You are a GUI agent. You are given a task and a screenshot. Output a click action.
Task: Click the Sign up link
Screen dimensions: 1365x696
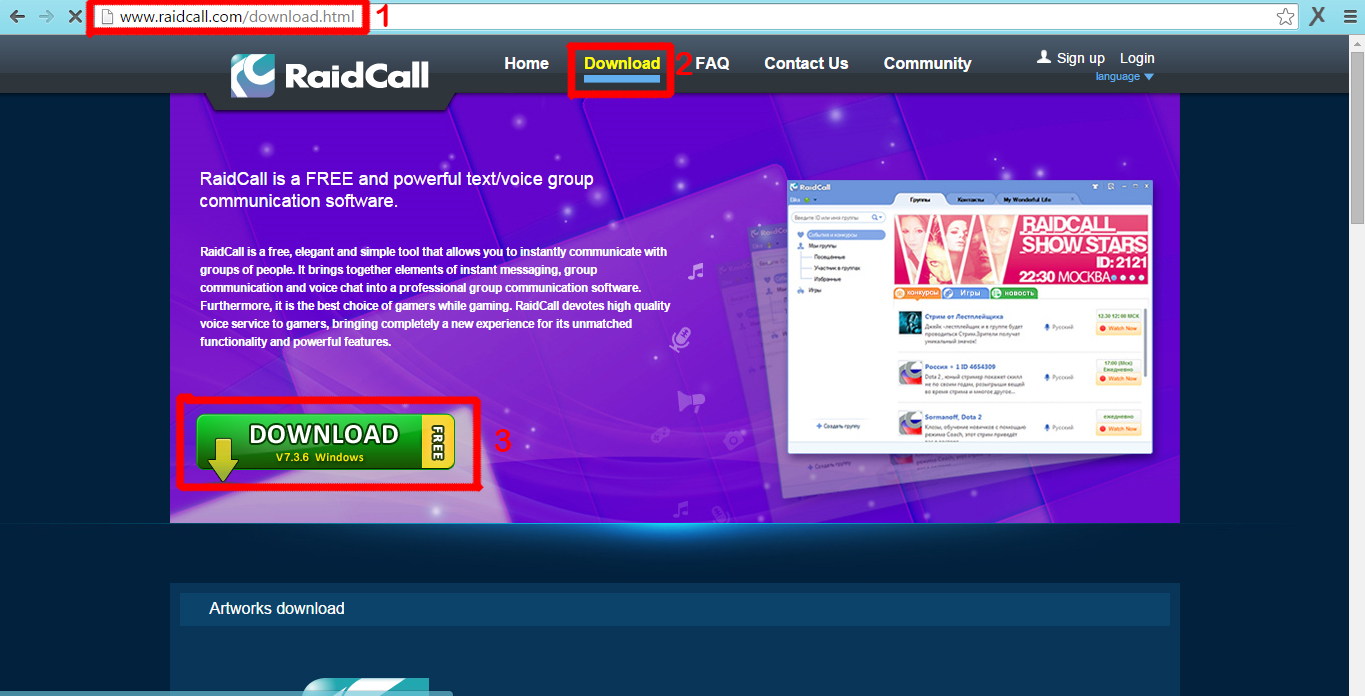[1080, 58]
